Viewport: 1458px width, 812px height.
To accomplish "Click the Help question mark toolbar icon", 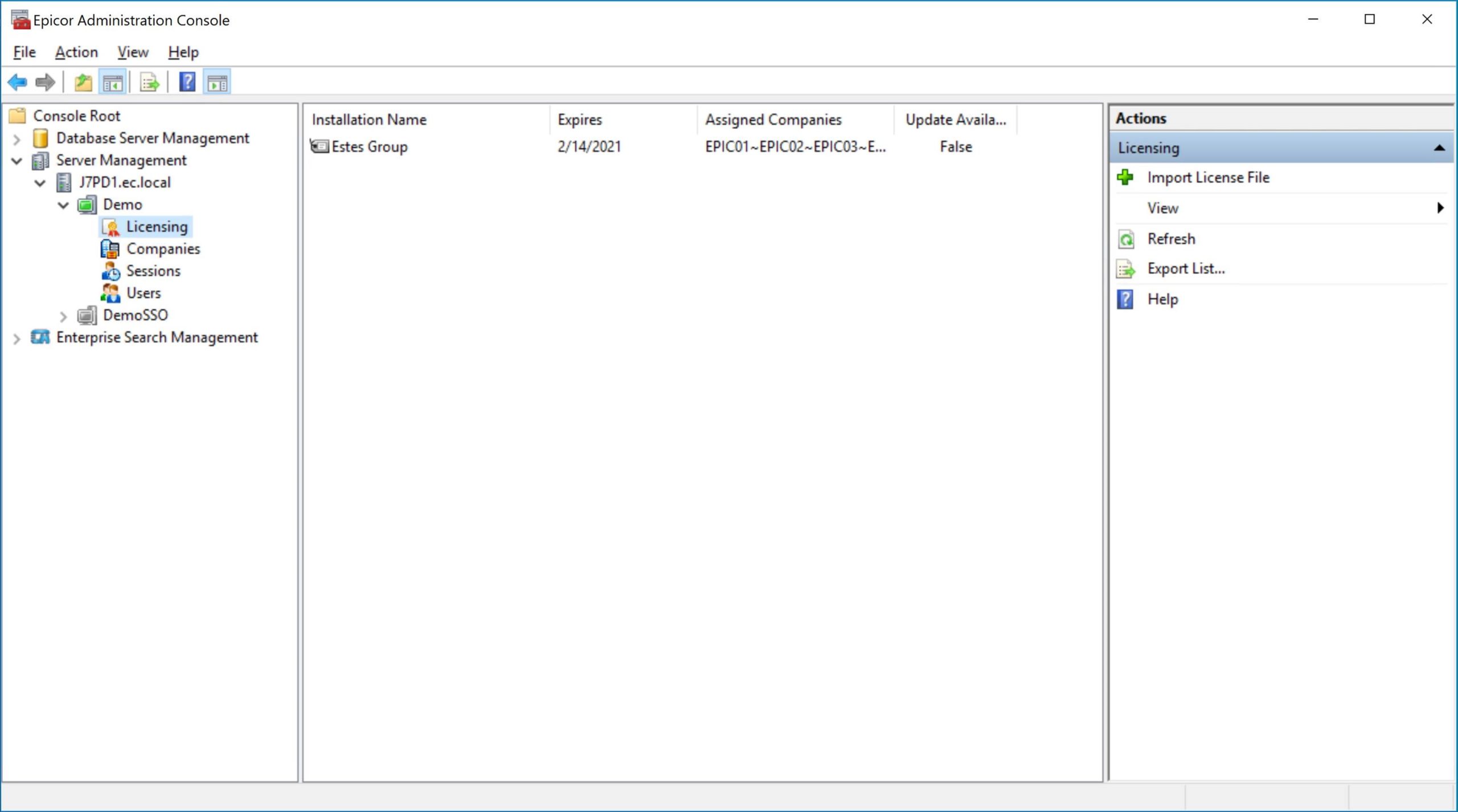I will click(x=187, y=83).
